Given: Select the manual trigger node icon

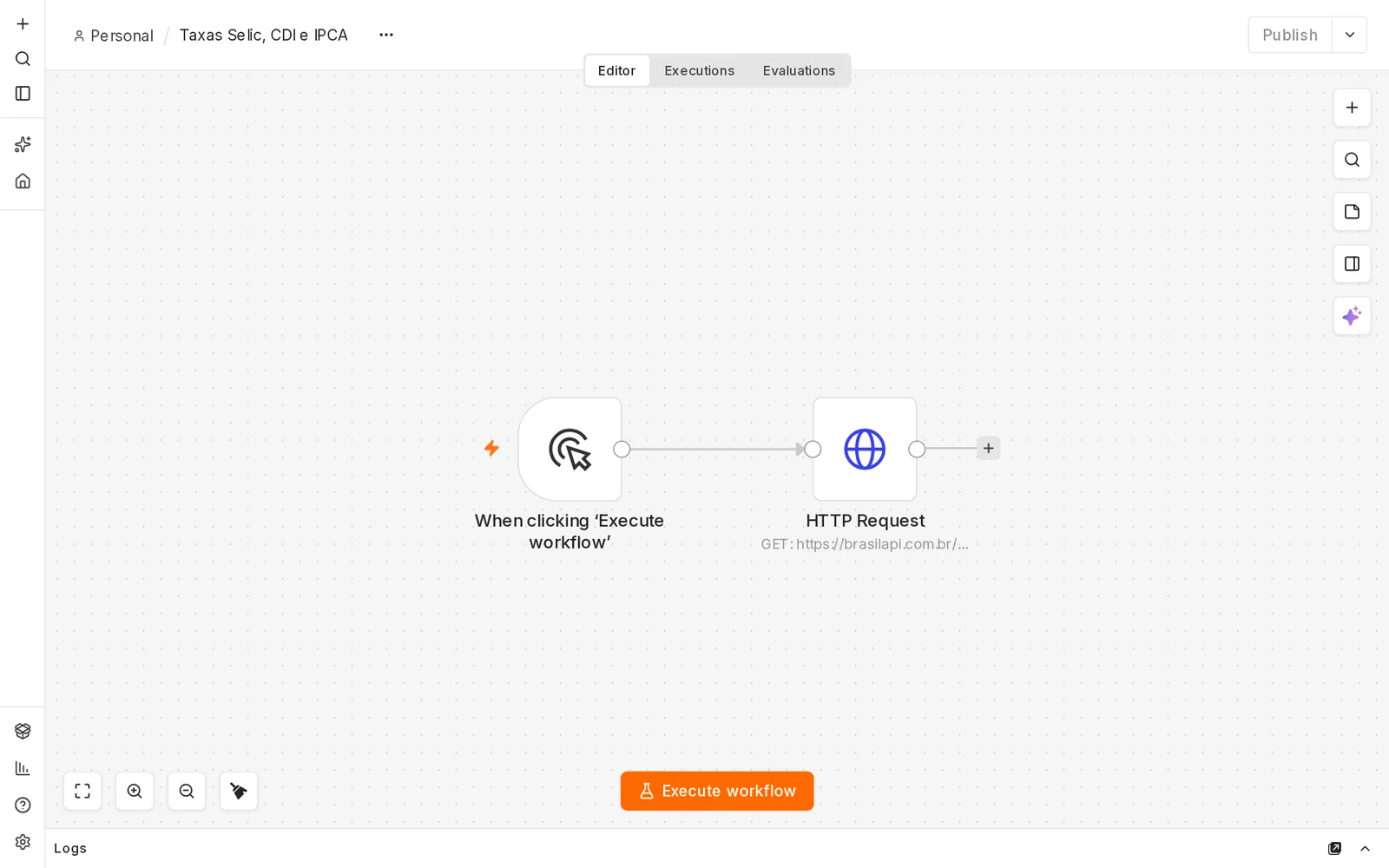Looking at the screenshot, I should pyautogui.click(x=569, y=450).
